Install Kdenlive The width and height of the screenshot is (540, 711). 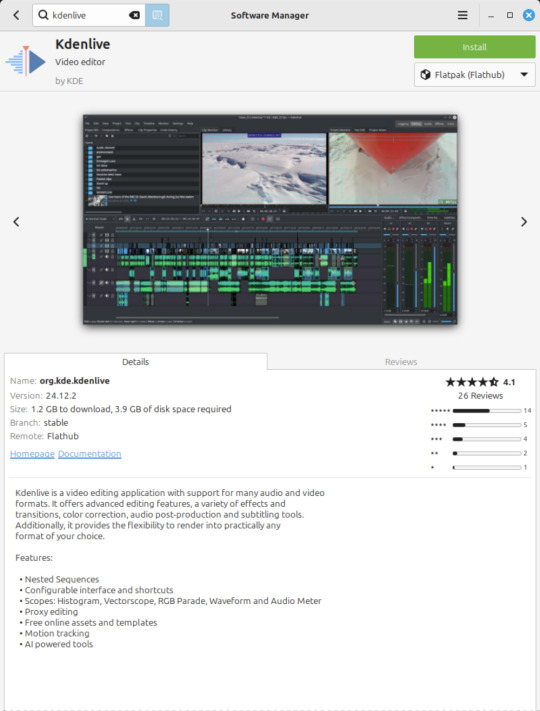point(474,47)
